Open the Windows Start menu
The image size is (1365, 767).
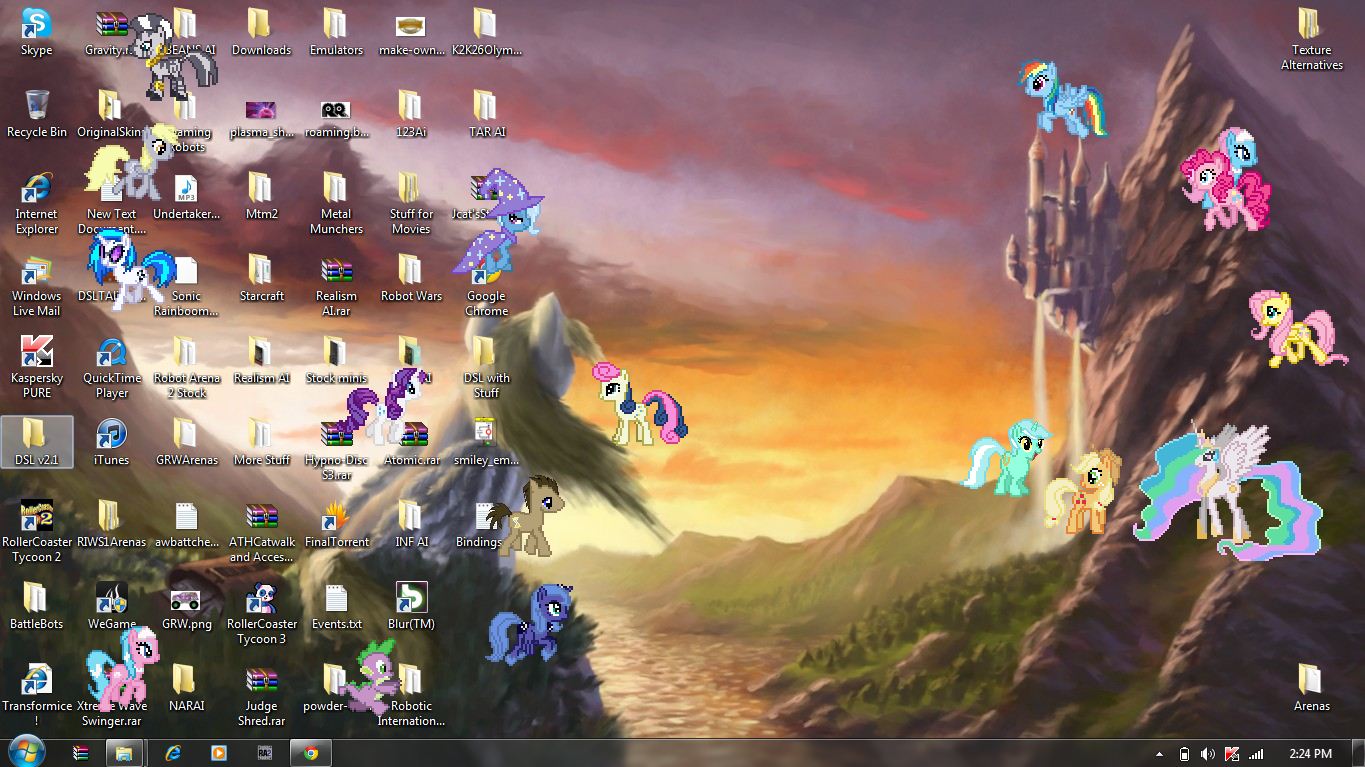point(26,752)
